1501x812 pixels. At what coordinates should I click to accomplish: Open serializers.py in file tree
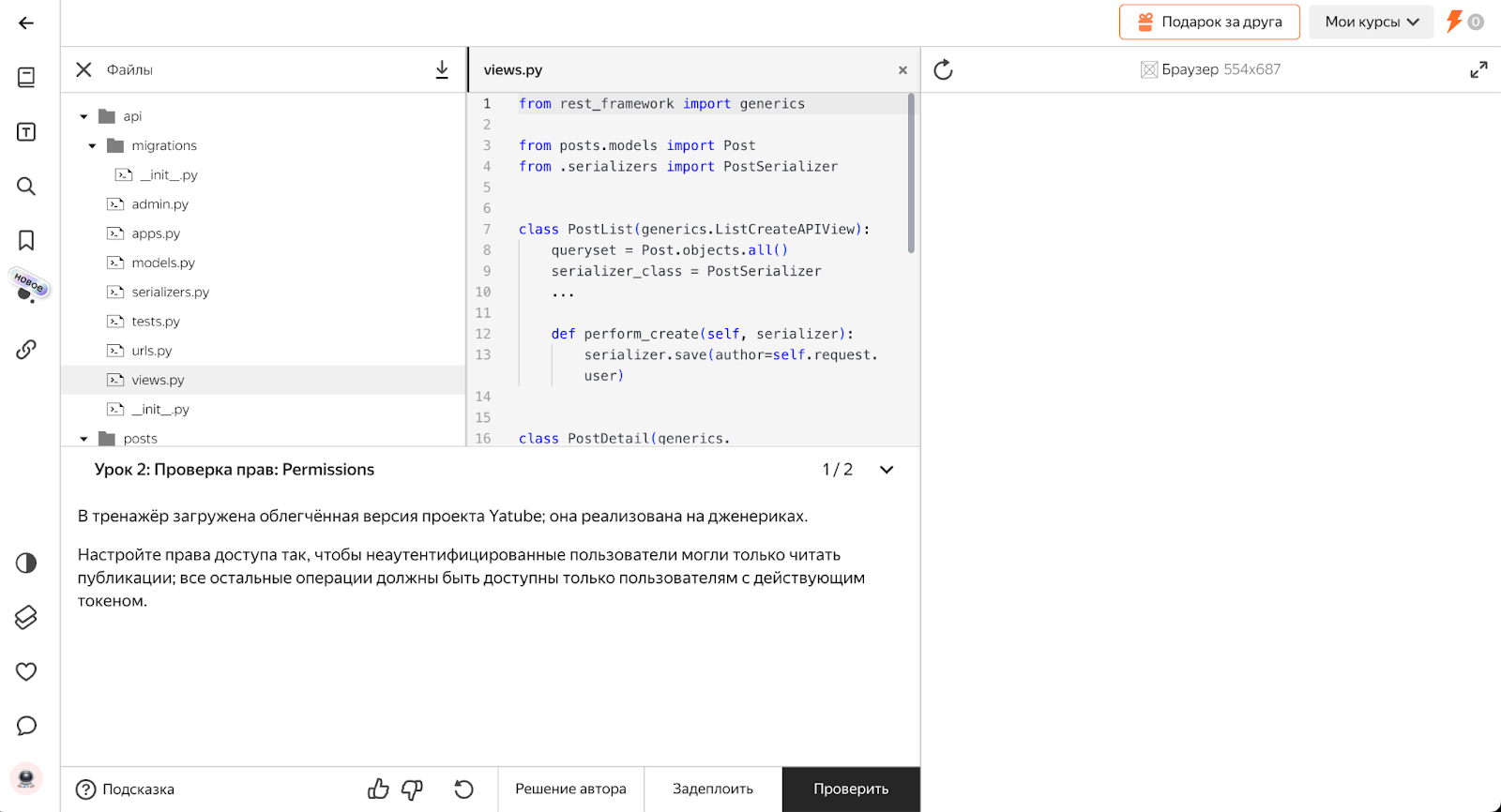point(170,293)
